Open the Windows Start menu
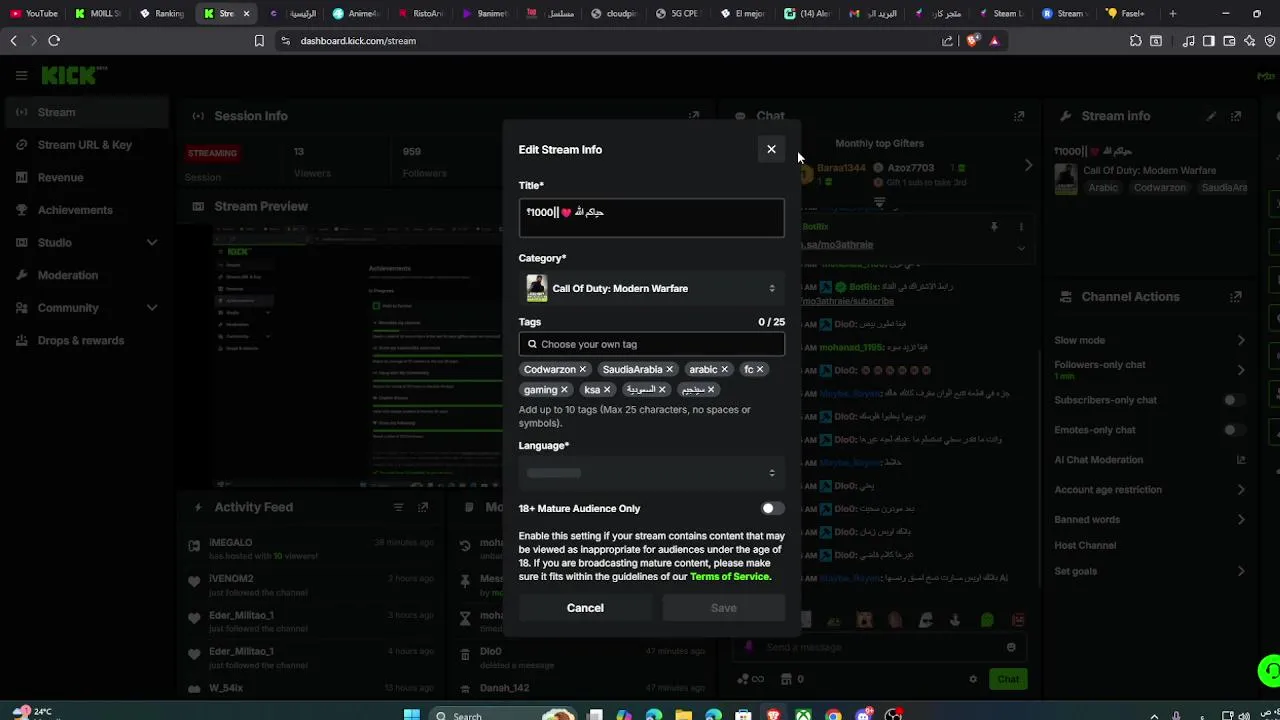 coord(411,715)
